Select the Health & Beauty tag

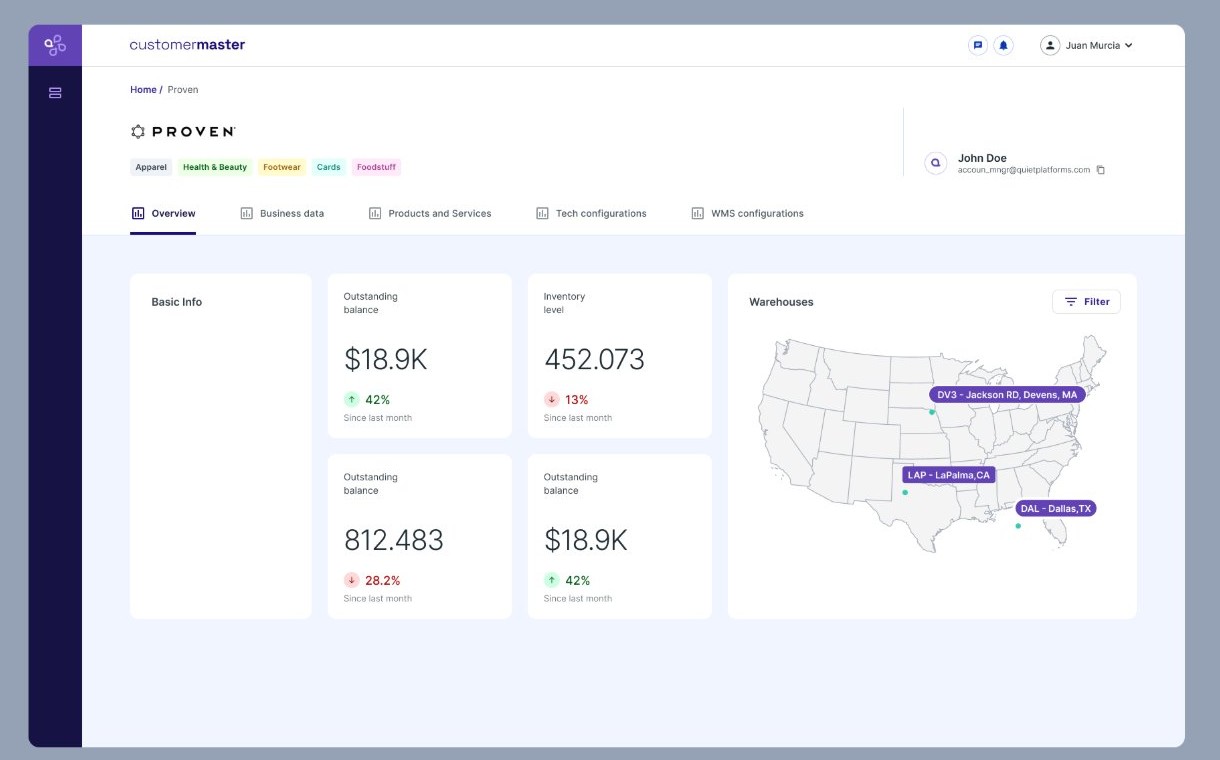[x=215, y=167]
